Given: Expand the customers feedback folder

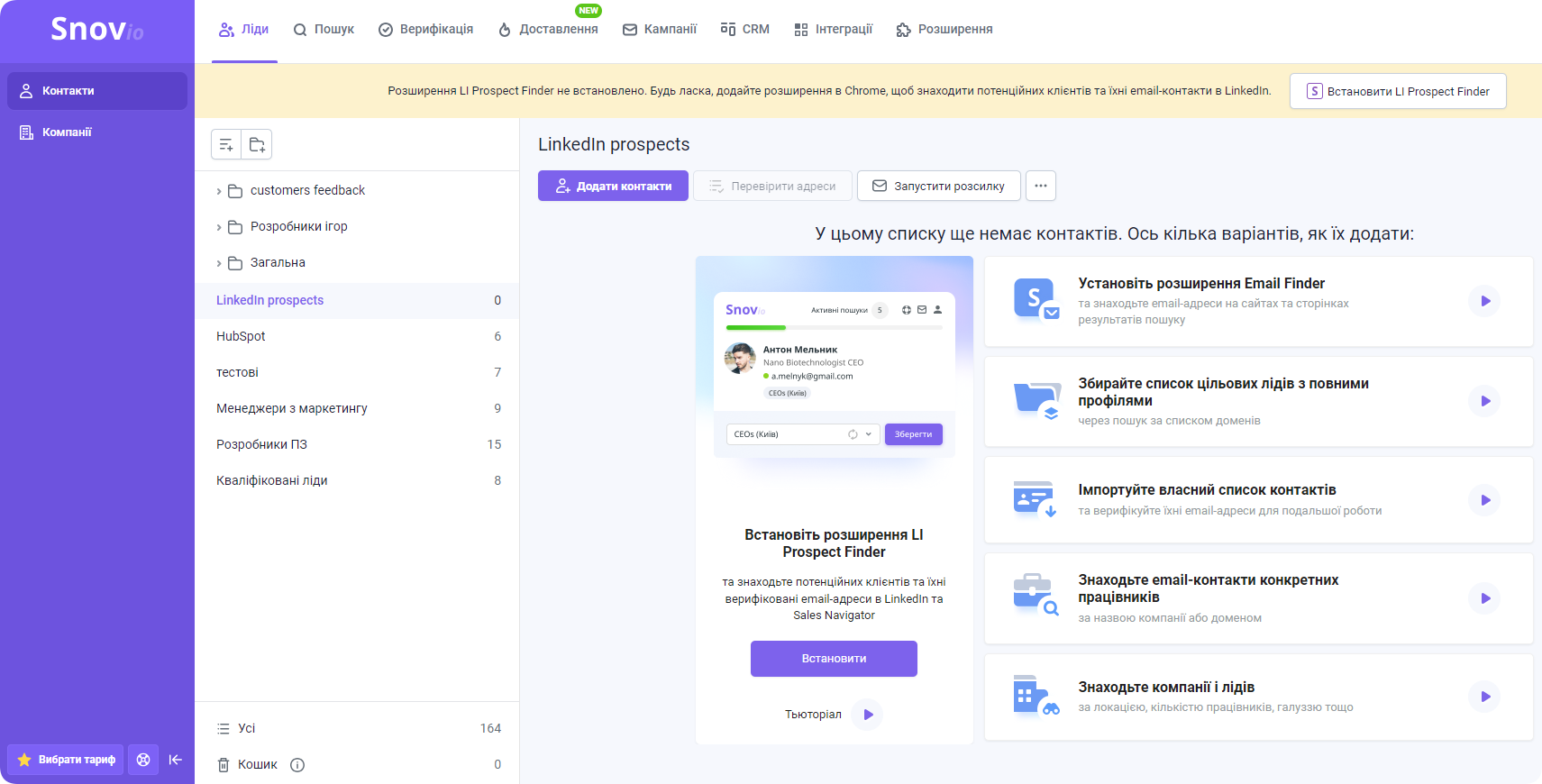Looking at the screenshot, I should (x=219, y=191).
